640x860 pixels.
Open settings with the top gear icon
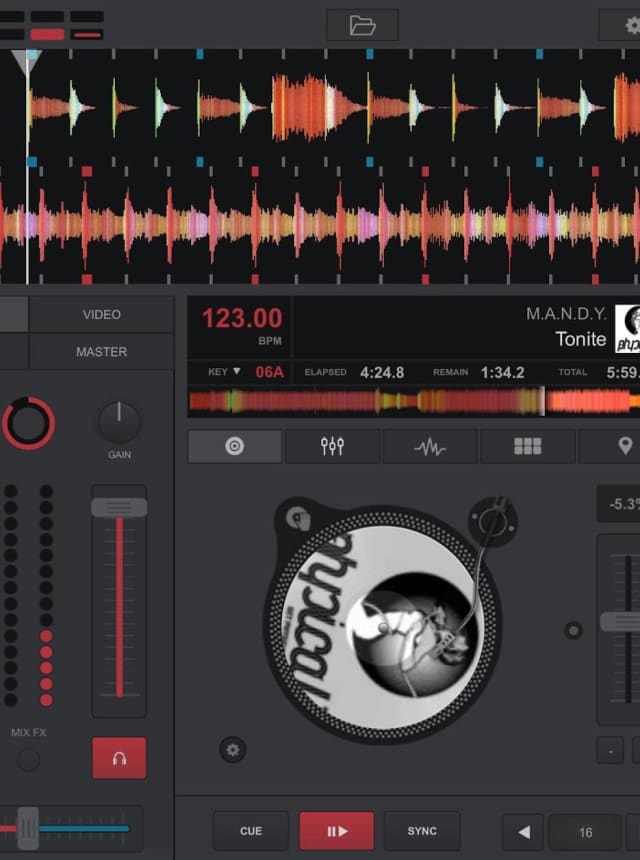(x=626, y=25)
